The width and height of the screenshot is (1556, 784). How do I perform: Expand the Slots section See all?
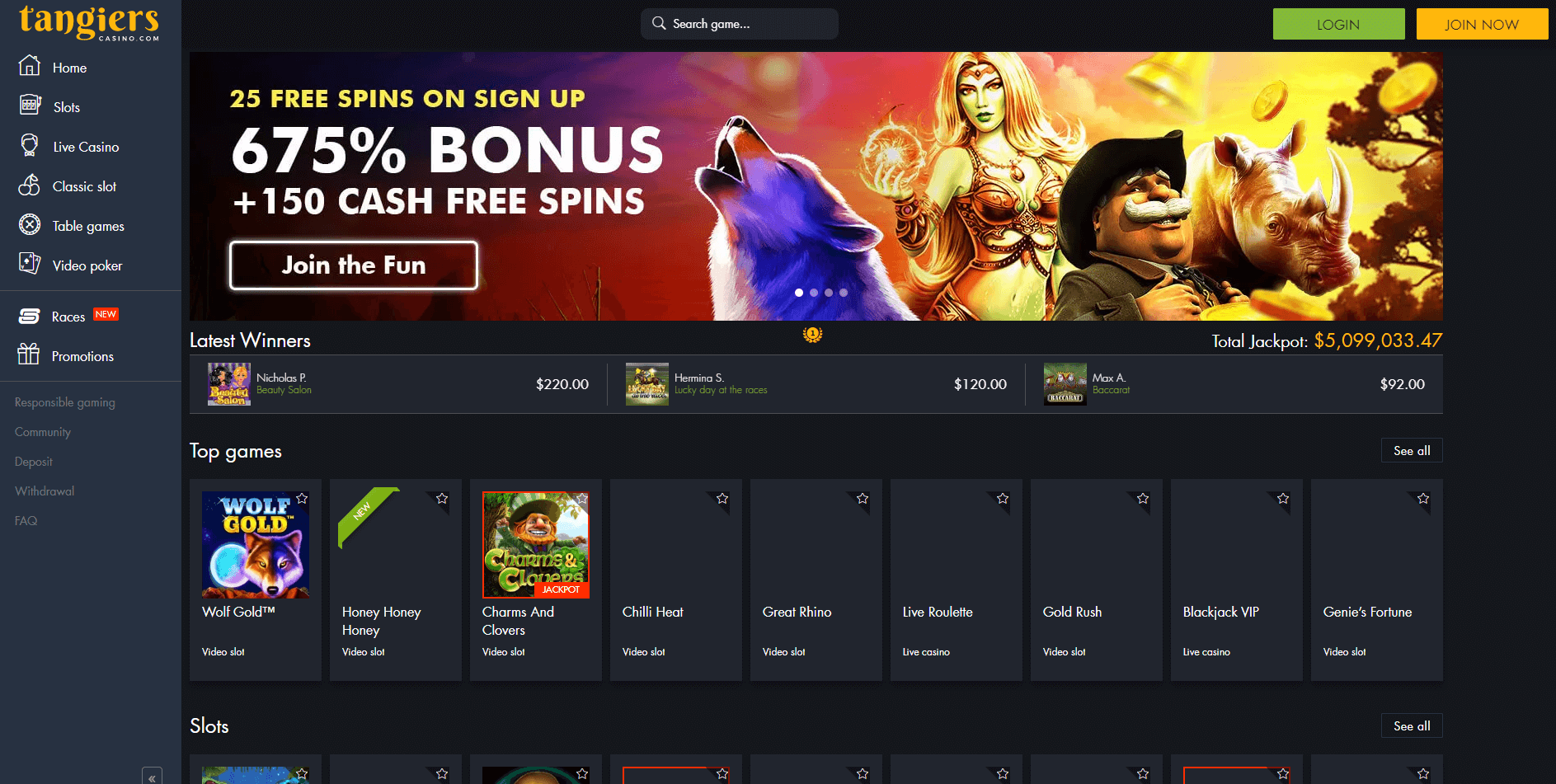click(x=1412, y=726)
